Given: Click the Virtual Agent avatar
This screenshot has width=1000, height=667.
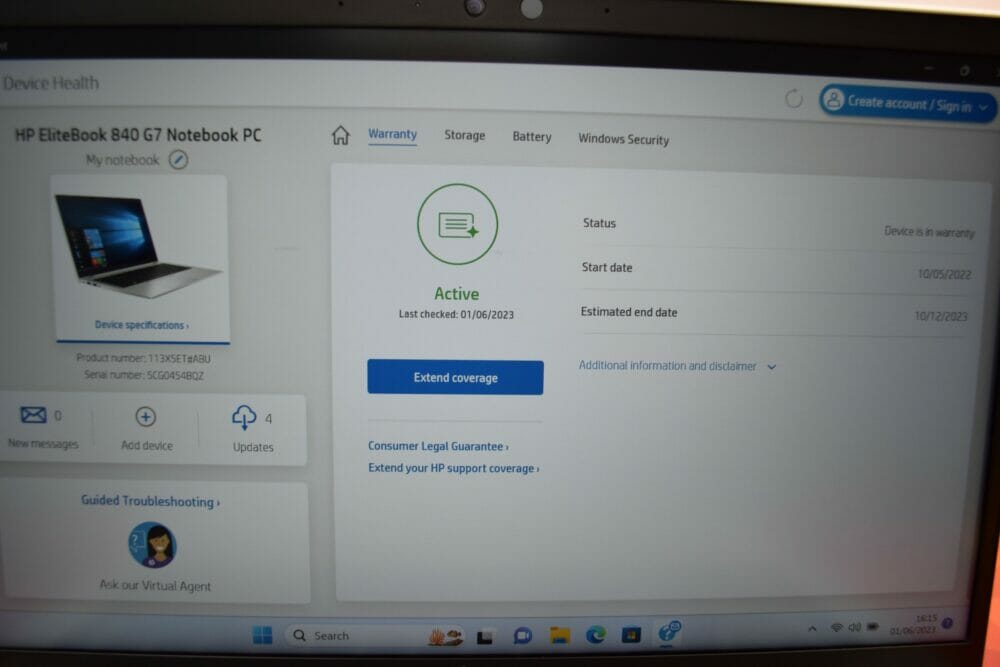Looking at the screenshot, I should (x=152, y=545).
